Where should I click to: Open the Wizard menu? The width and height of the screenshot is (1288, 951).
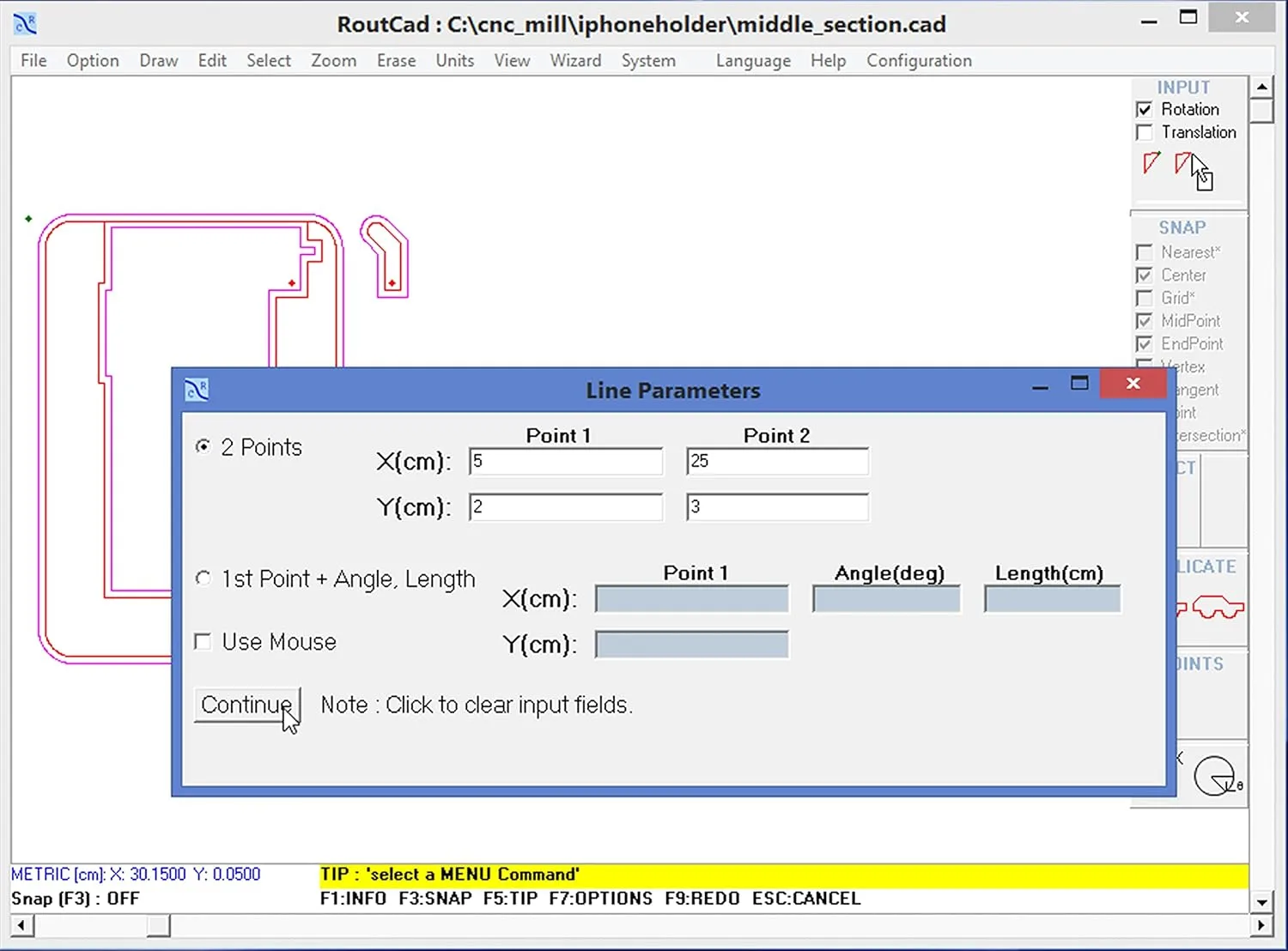coord(575,60)
